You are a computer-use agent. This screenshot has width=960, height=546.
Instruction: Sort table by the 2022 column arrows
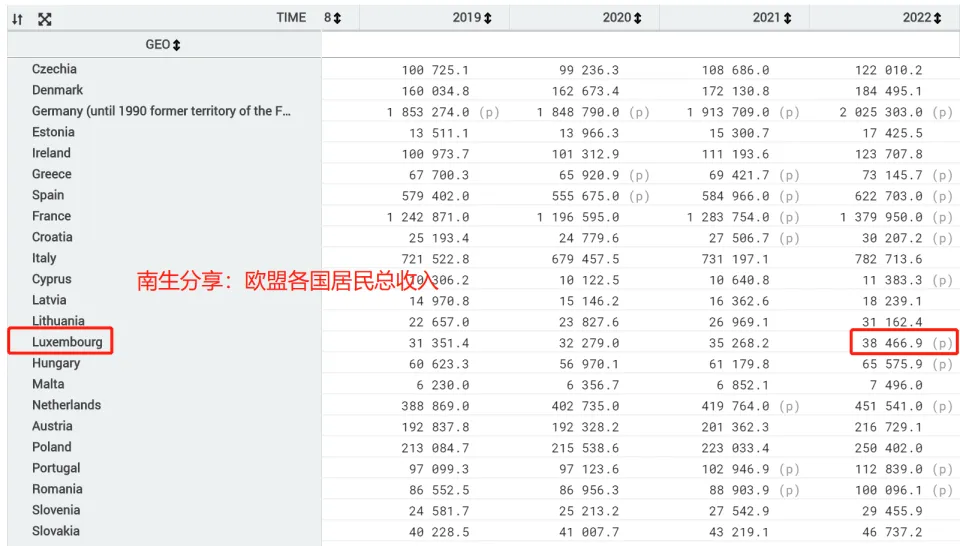pos(937,19)
